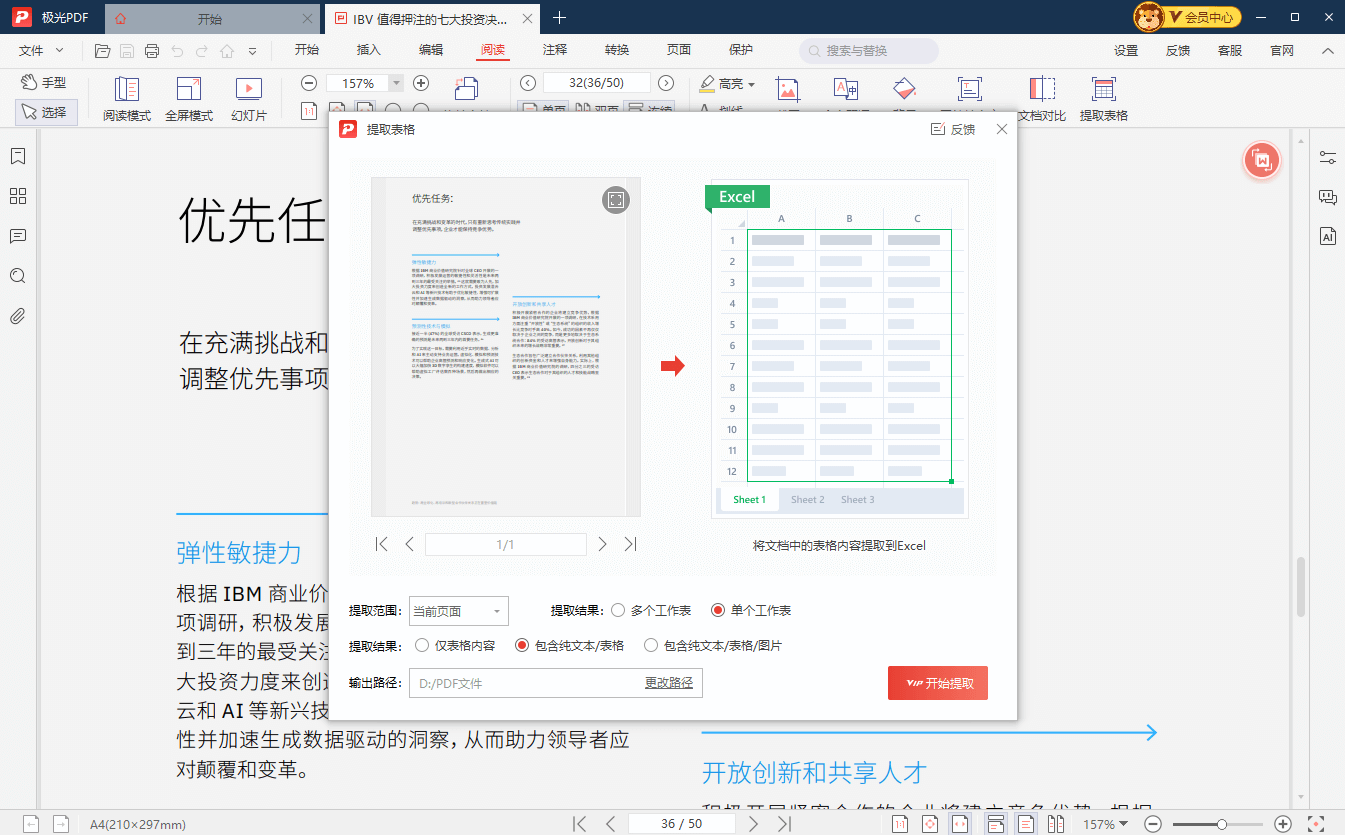The width and height of the screenshot is (1345, 835).
Task: Open the 文档对比 document compare tool
Action: tap(1042, 96)
